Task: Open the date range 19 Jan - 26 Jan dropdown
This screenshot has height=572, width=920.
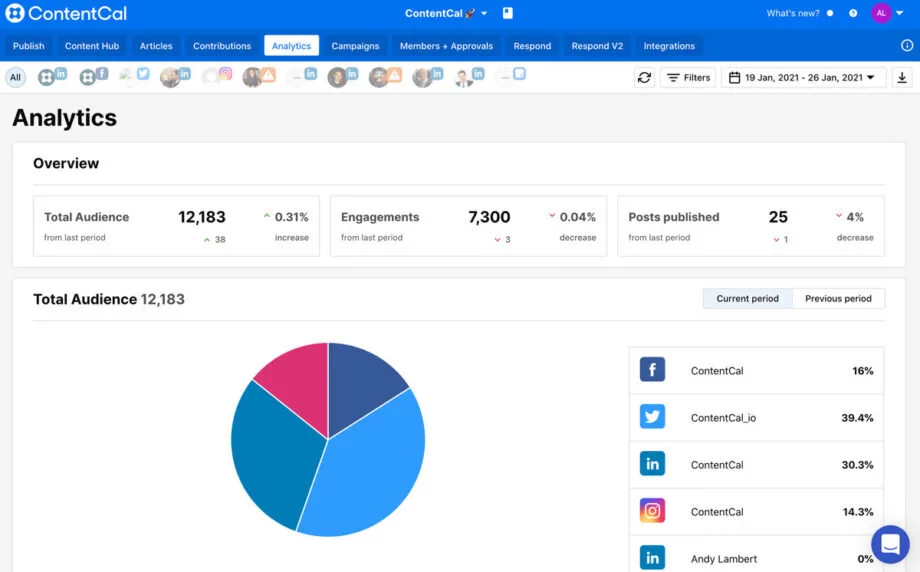Action: point(803,77)
